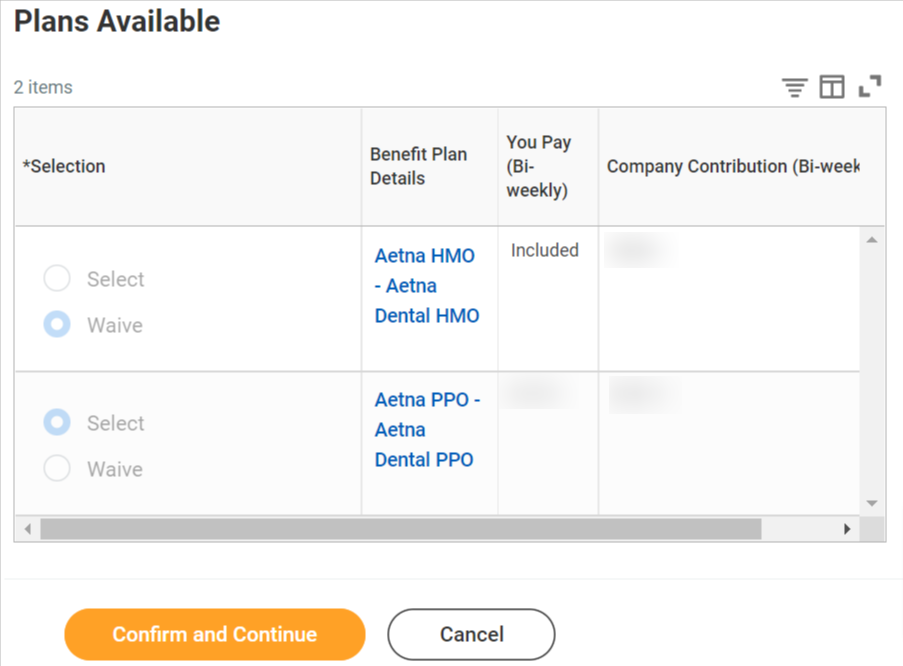The image size is (903, 666).
Task: Click Confirm and Continue button
Action: pyautogui.click(x=215, y=634)
